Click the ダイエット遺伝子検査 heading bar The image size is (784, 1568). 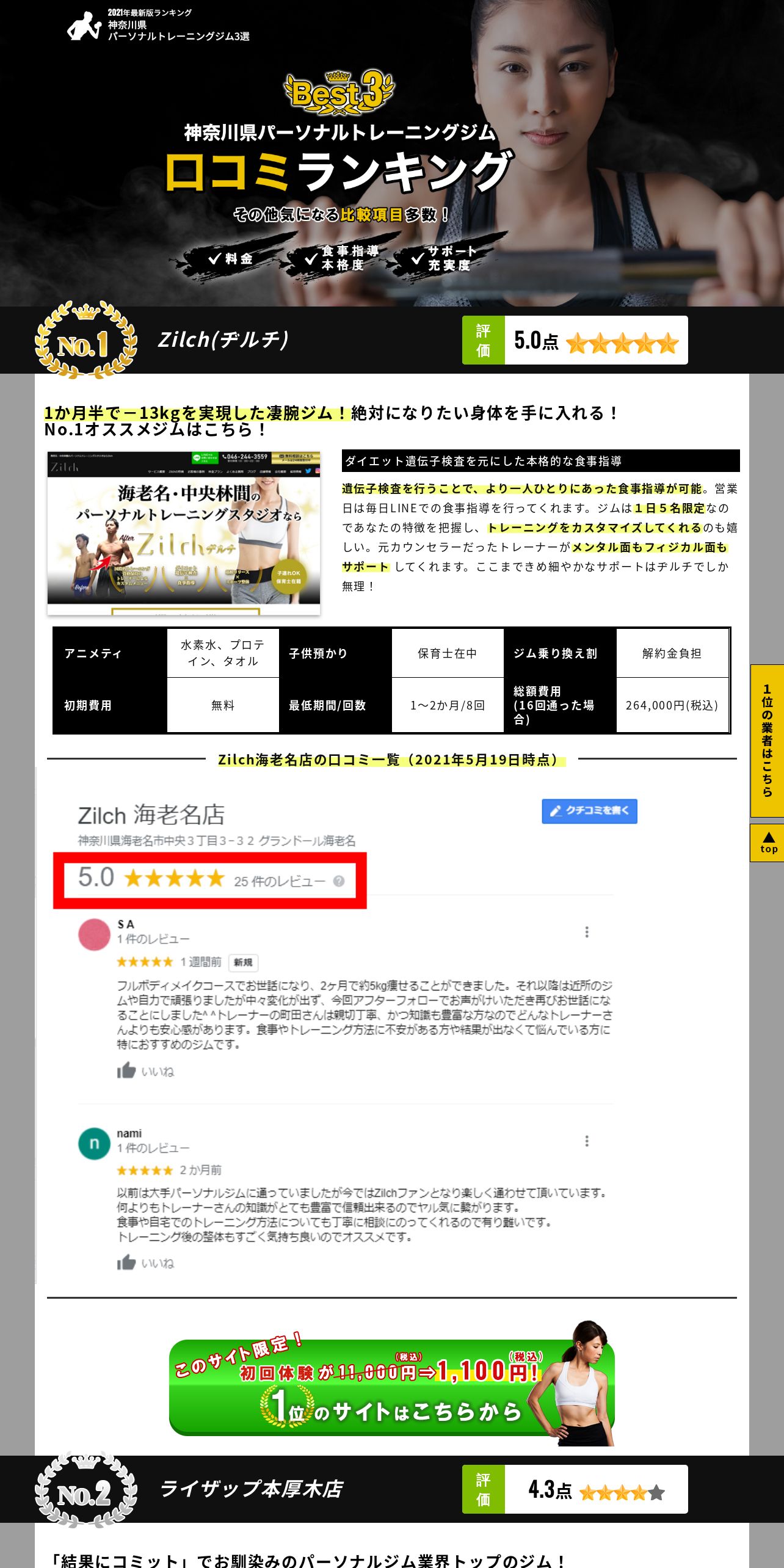coord(540,461)
